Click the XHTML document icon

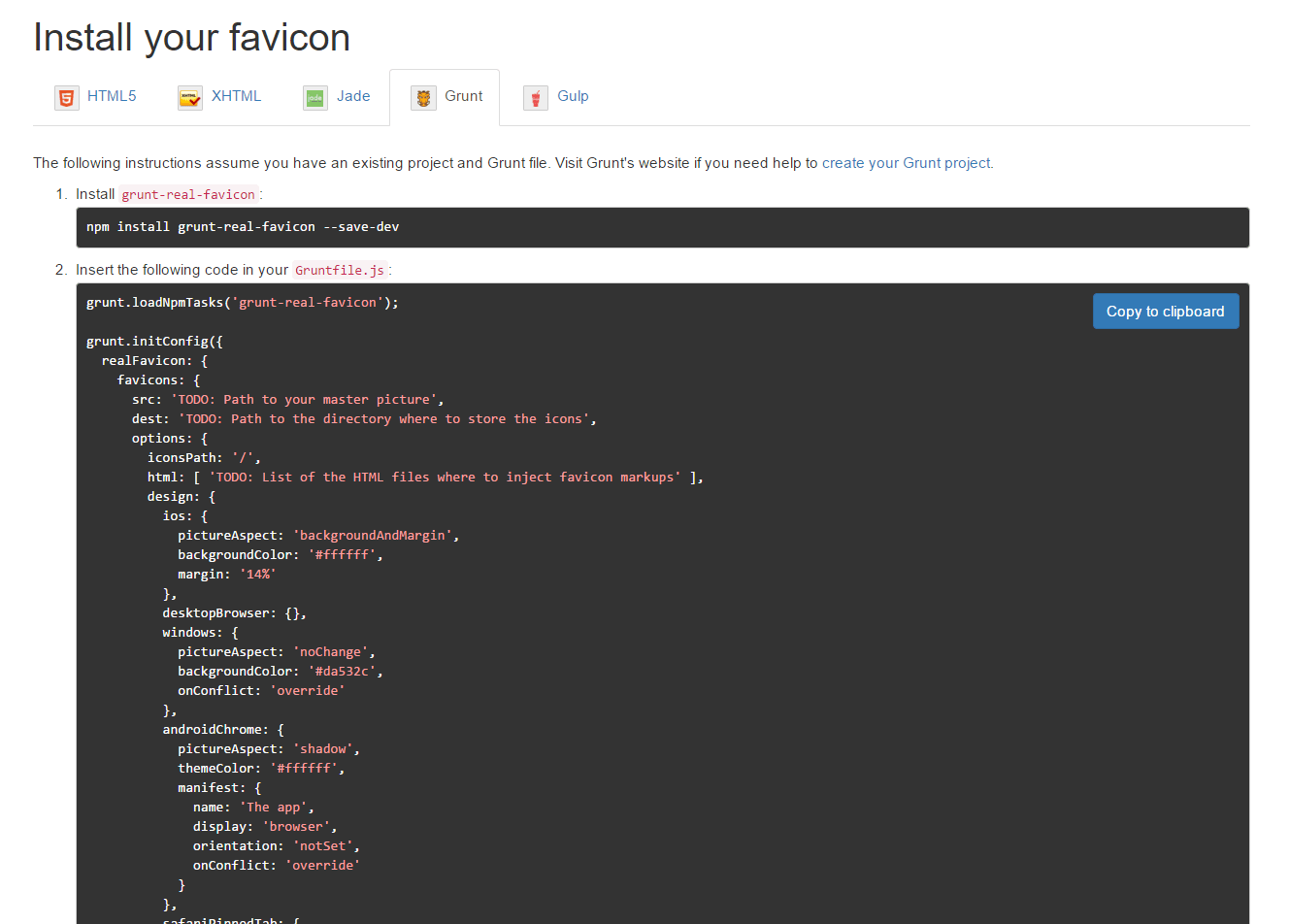[x=190, y=97]
